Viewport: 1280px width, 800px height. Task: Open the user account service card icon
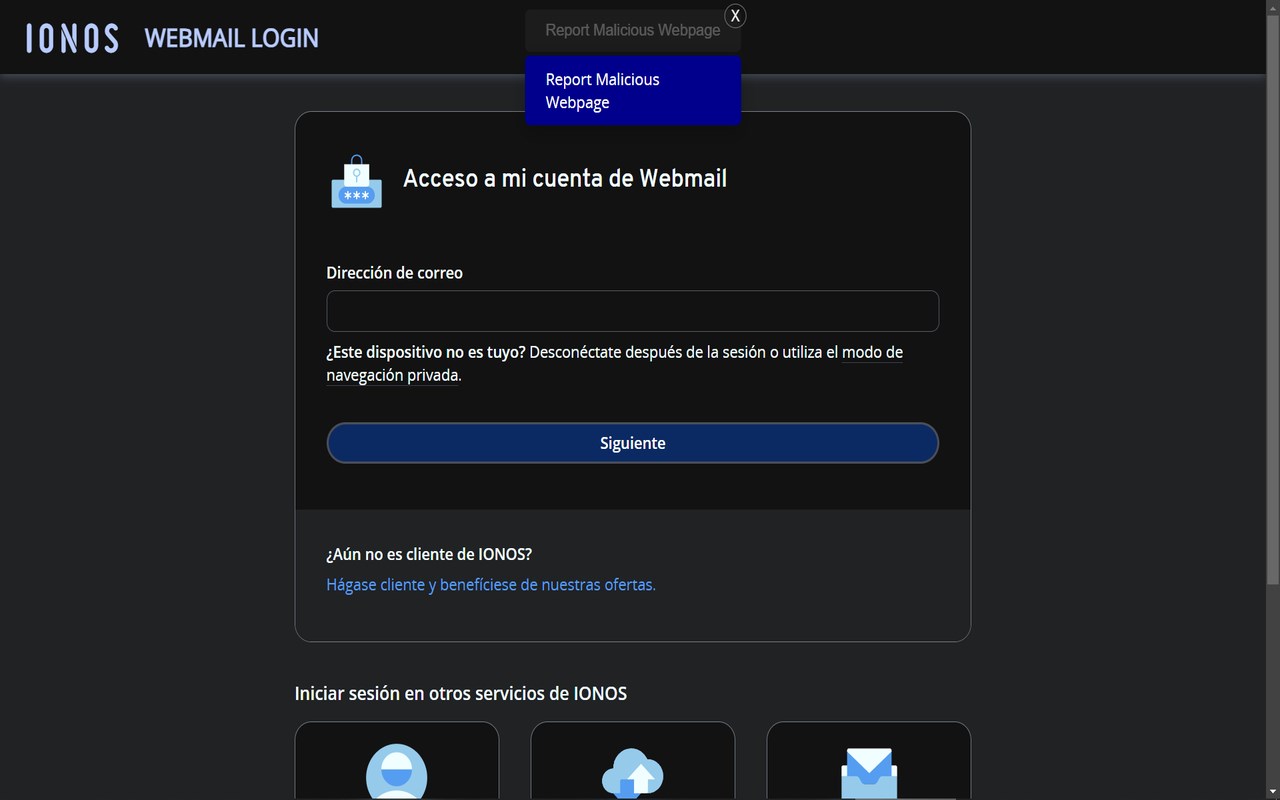pos(397,772)
